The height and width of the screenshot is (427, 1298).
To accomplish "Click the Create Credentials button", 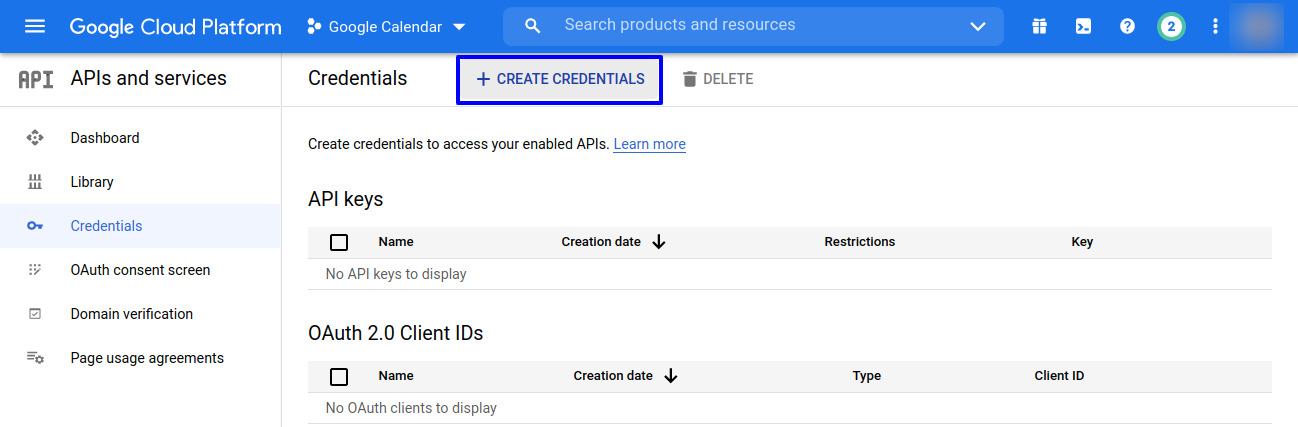I will 560,79.
